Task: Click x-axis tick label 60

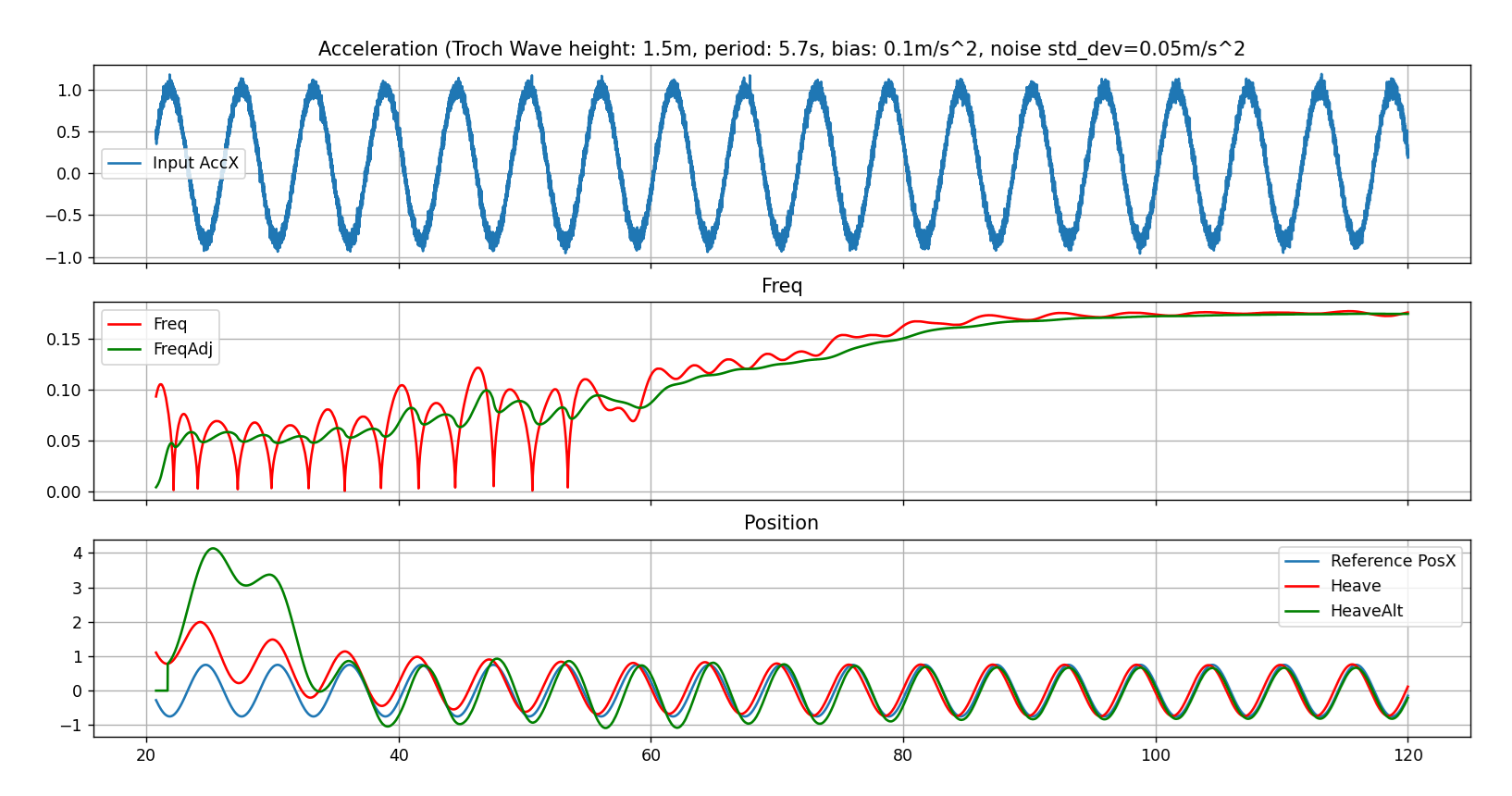Action: coord(651,755)
